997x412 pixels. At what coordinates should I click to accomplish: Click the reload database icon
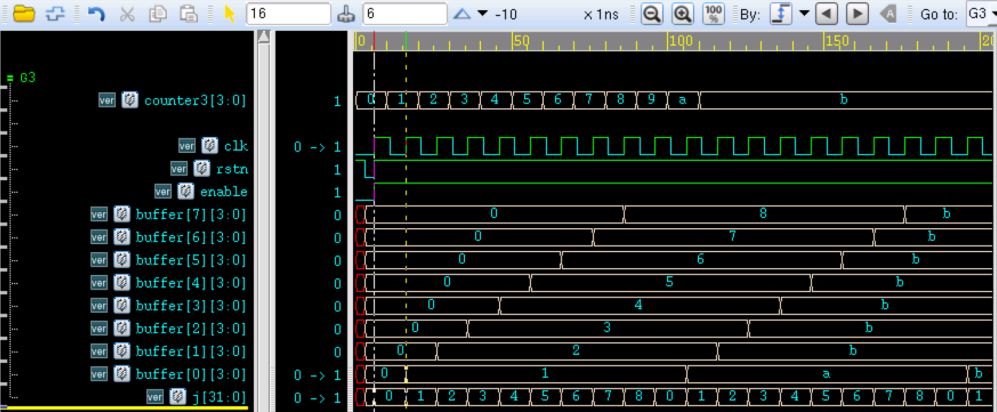tap(56, 14)
